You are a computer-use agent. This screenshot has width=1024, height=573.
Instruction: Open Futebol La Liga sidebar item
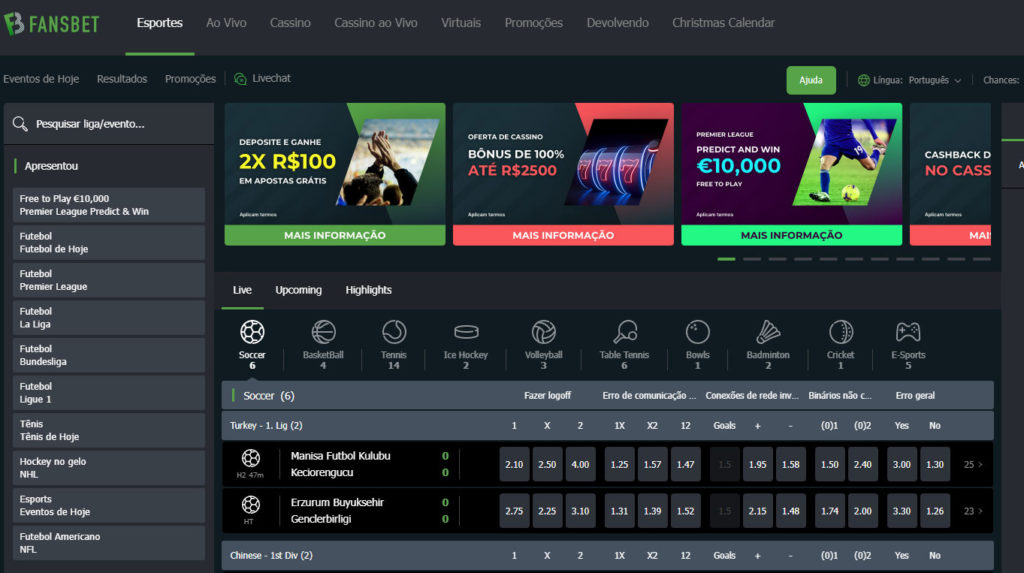click(x=109, y=318)
